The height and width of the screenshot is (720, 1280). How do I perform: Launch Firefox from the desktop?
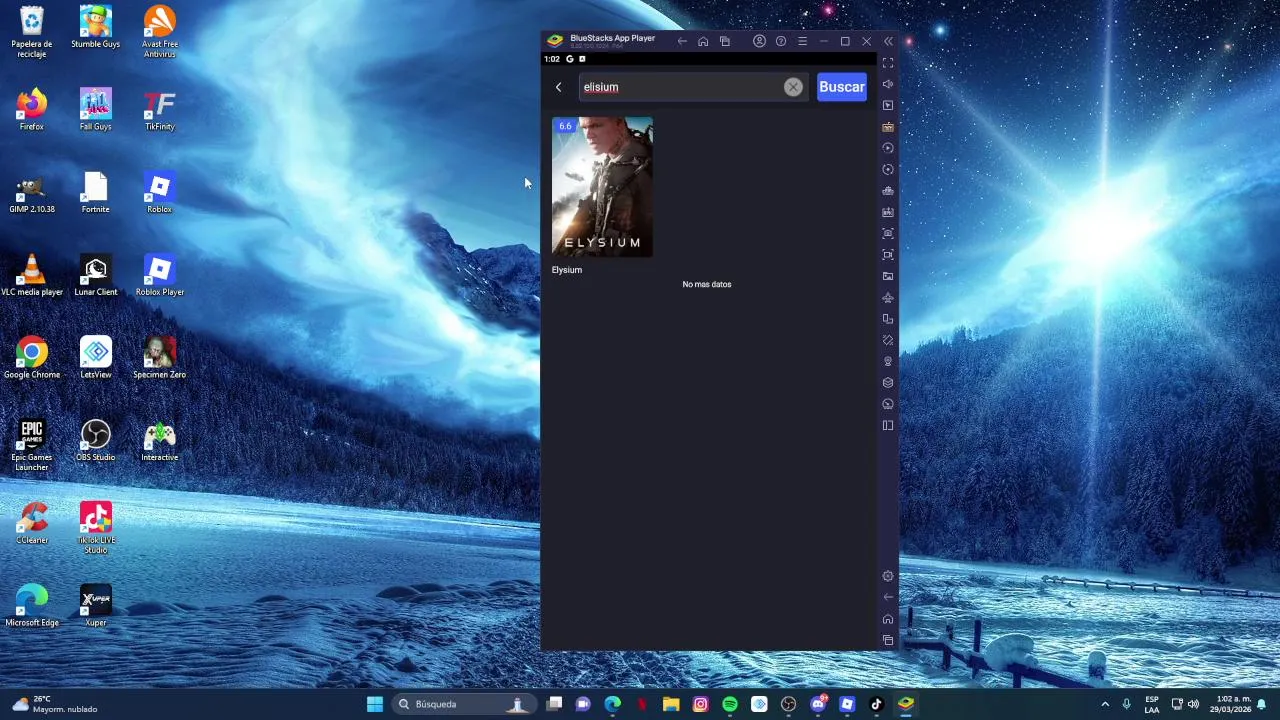32,110
